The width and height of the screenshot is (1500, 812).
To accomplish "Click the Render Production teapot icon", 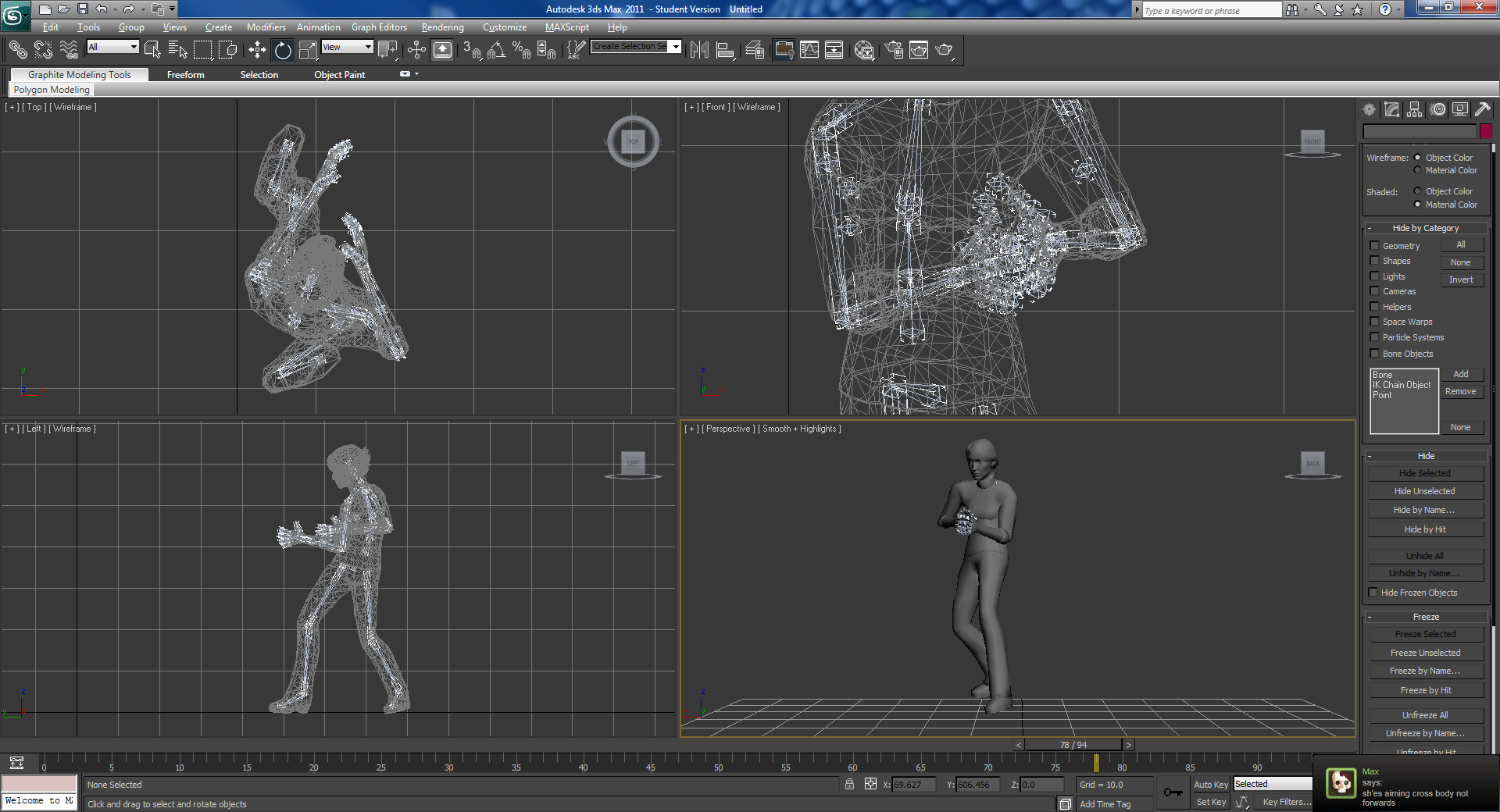I will coord(945,51).
